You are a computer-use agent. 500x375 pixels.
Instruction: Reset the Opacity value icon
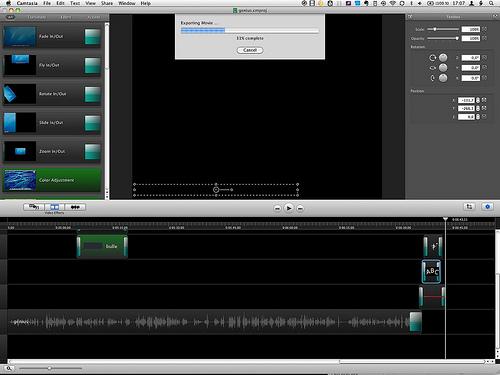pos(484,38)
